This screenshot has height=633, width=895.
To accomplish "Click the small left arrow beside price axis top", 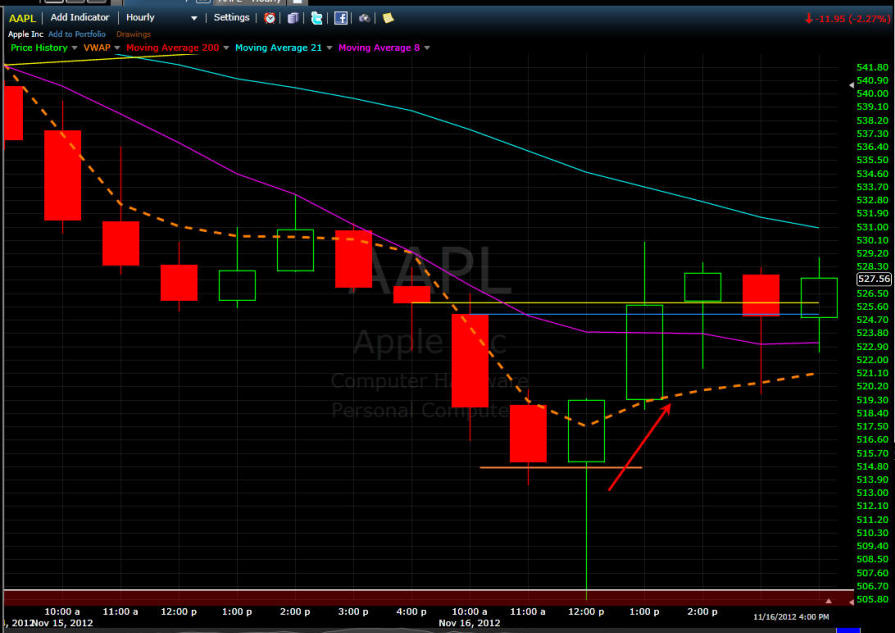I will click(x=851, y=85).
